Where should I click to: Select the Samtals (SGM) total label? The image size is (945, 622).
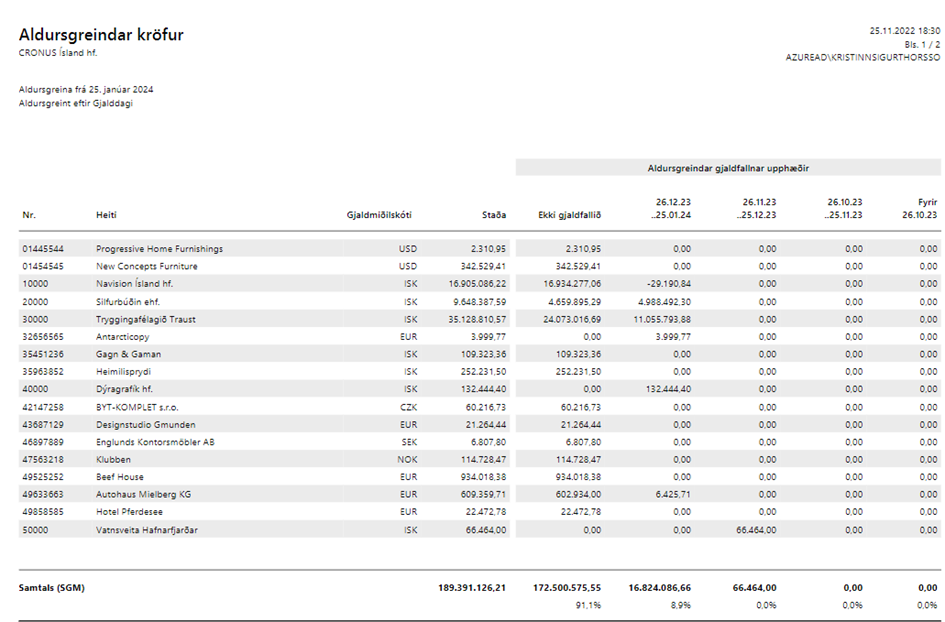tap(52, 587)
